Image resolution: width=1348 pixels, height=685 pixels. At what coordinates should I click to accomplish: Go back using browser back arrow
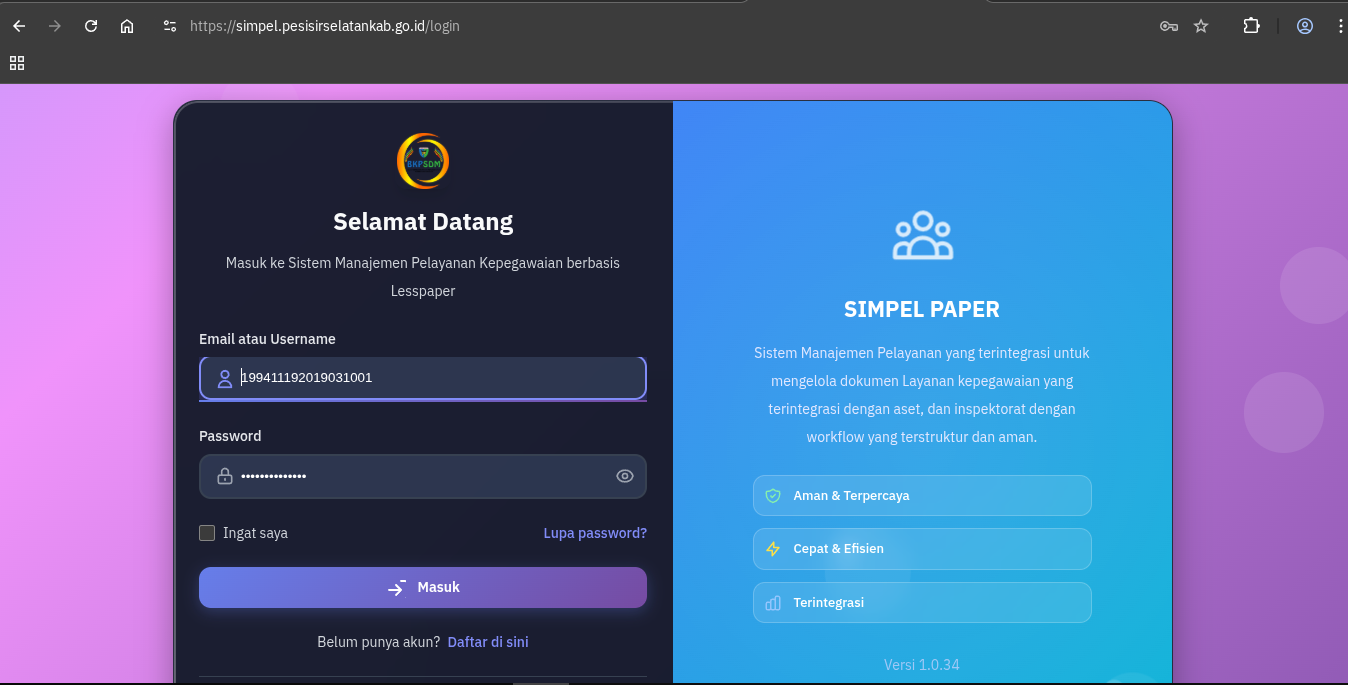[19, 26]
